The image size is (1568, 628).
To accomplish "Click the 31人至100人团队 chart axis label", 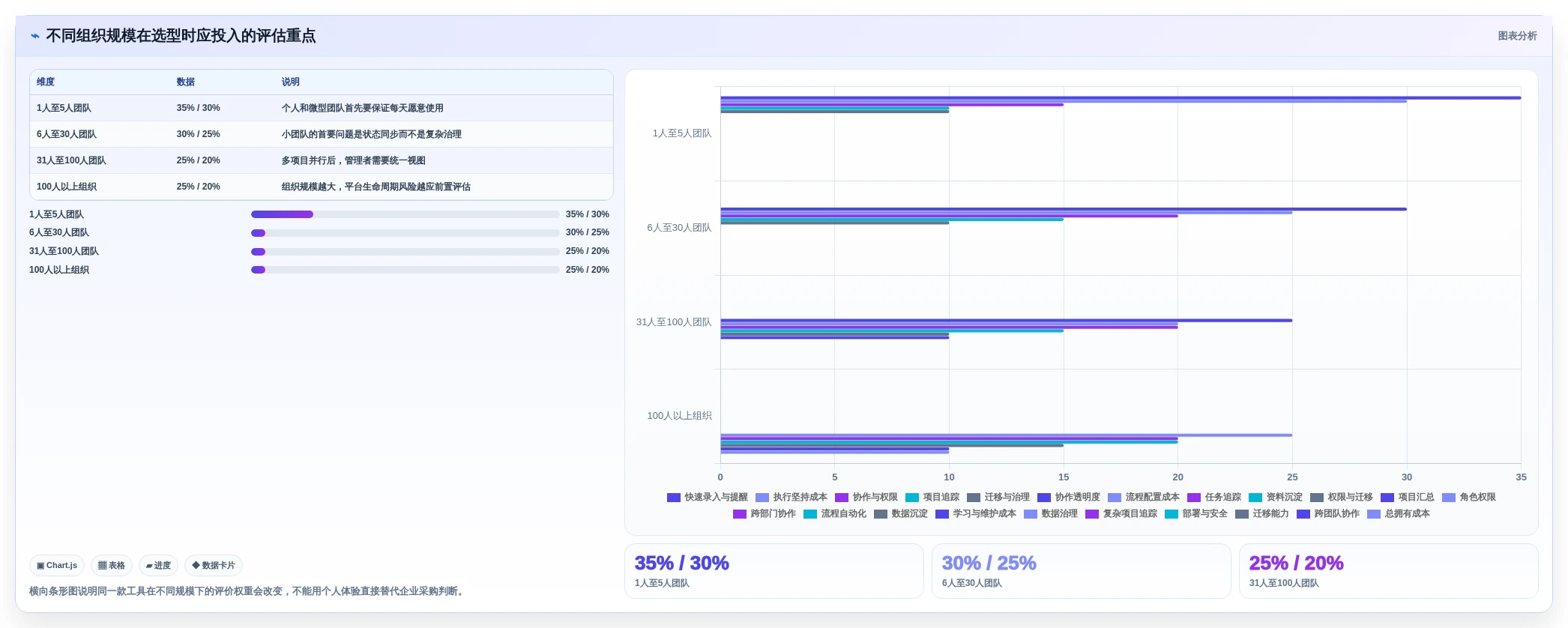I will [x=674, y=322].
